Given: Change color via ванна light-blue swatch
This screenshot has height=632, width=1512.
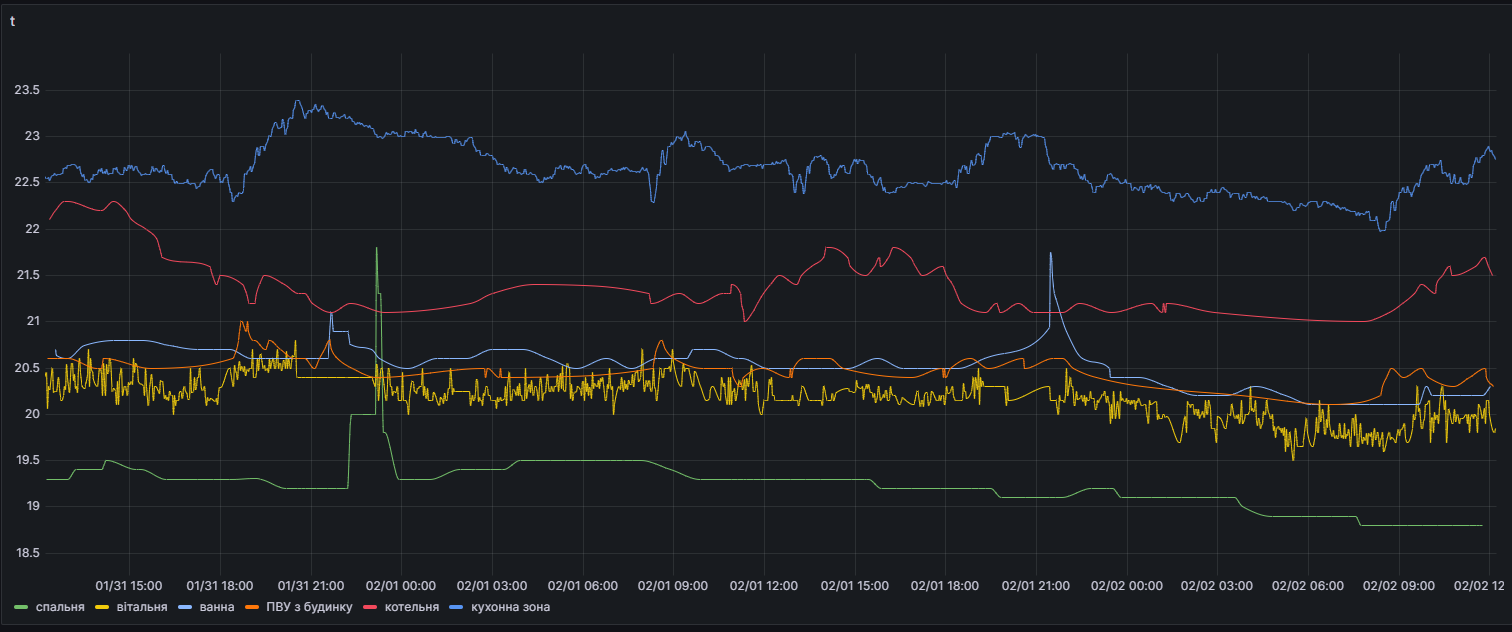Looking at the screenshot, I should pyautogui.click(x=185, y=607).
